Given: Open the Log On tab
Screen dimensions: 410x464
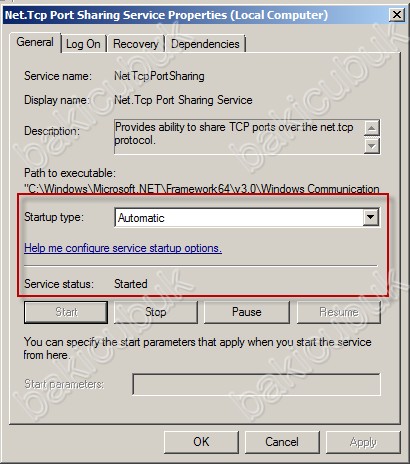Looking at the screenshot, I should (x=83, y=44).
